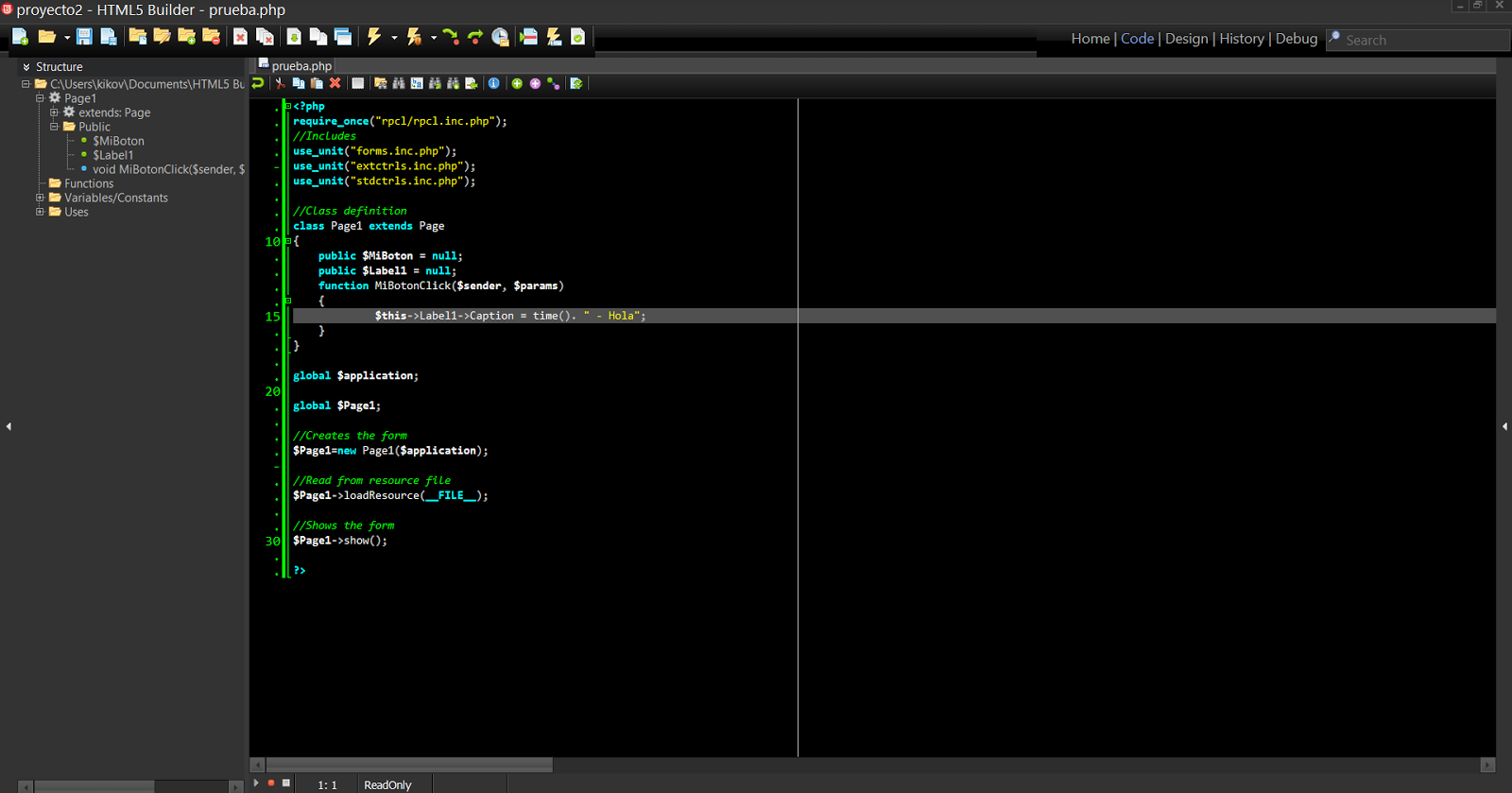1512x793 pixels.
Task: Click the scissors Cut icon
Action: tap(280, 83)
